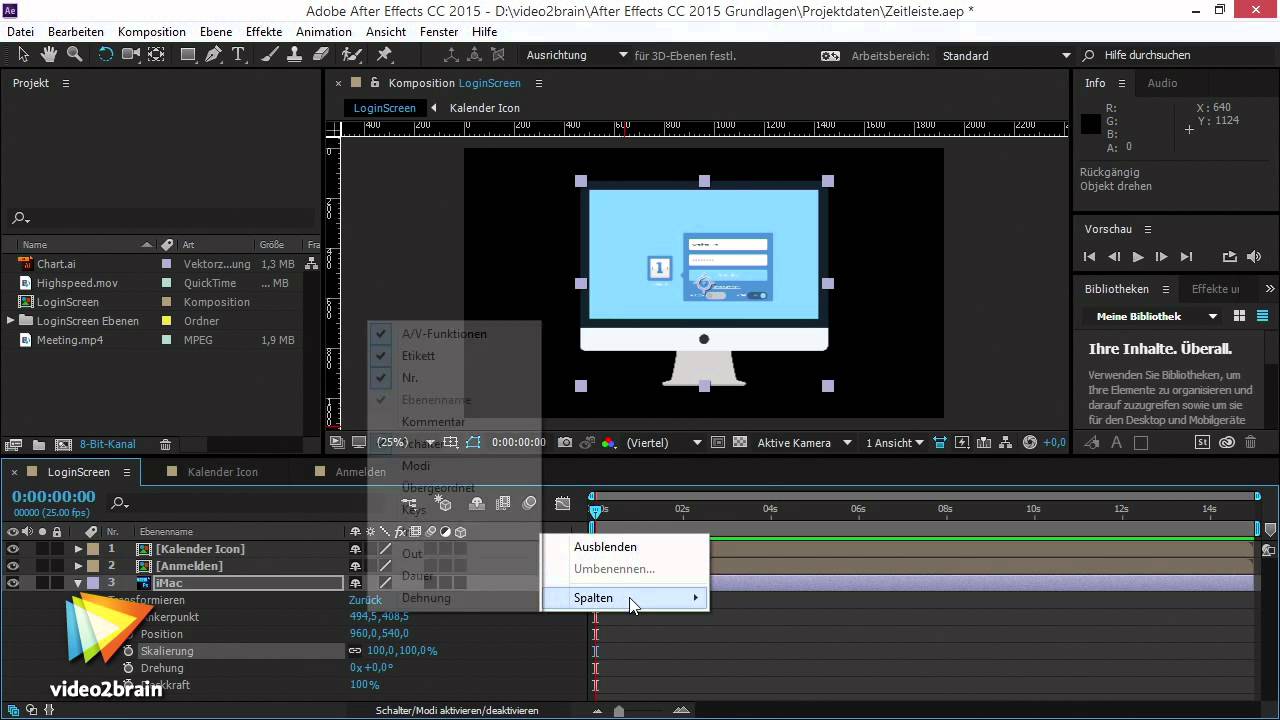Select the Roto Brush tool
The image size is (1280, 720).
(x=351, y=55)
